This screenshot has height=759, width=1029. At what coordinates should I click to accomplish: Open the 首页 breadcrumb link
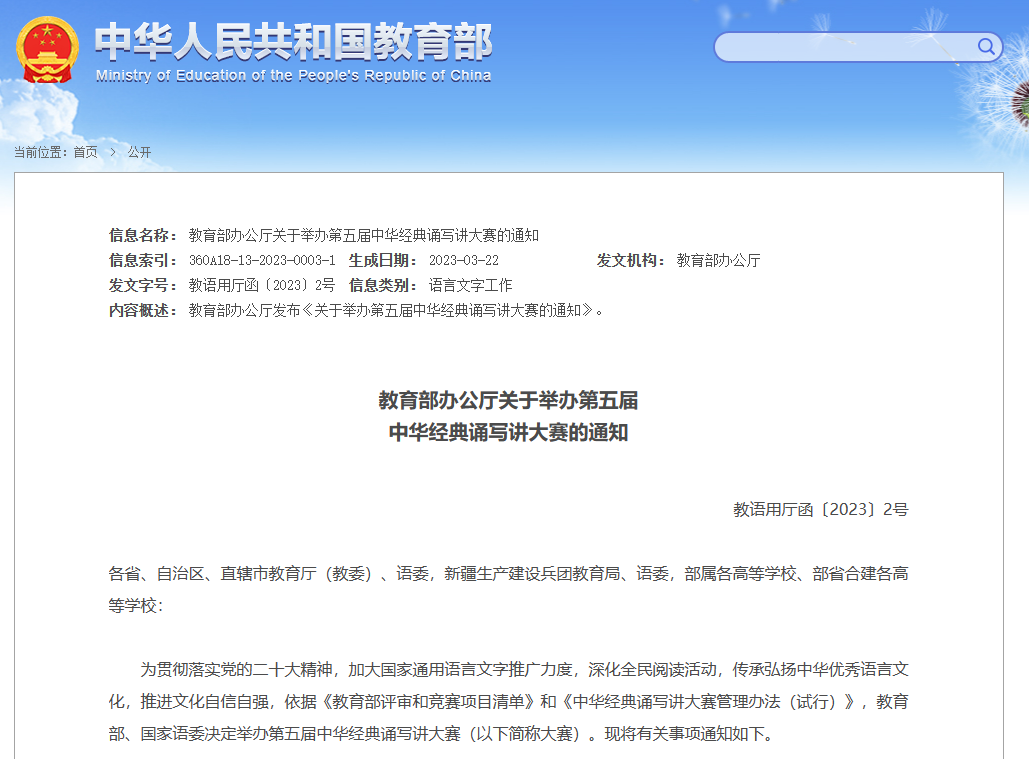point(86,152)
